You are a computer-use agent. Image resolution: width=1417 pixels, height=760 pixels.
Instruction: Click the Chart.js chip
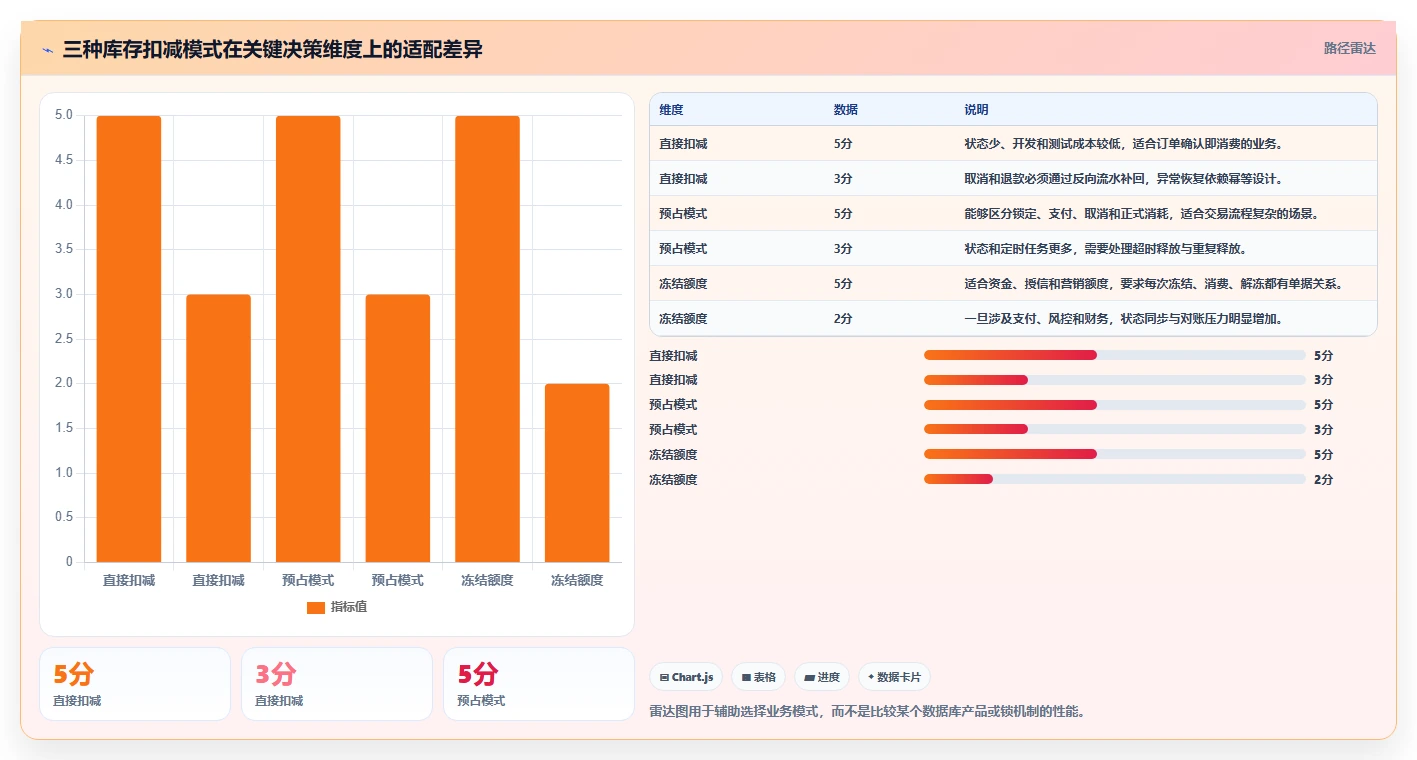point(686,677)
